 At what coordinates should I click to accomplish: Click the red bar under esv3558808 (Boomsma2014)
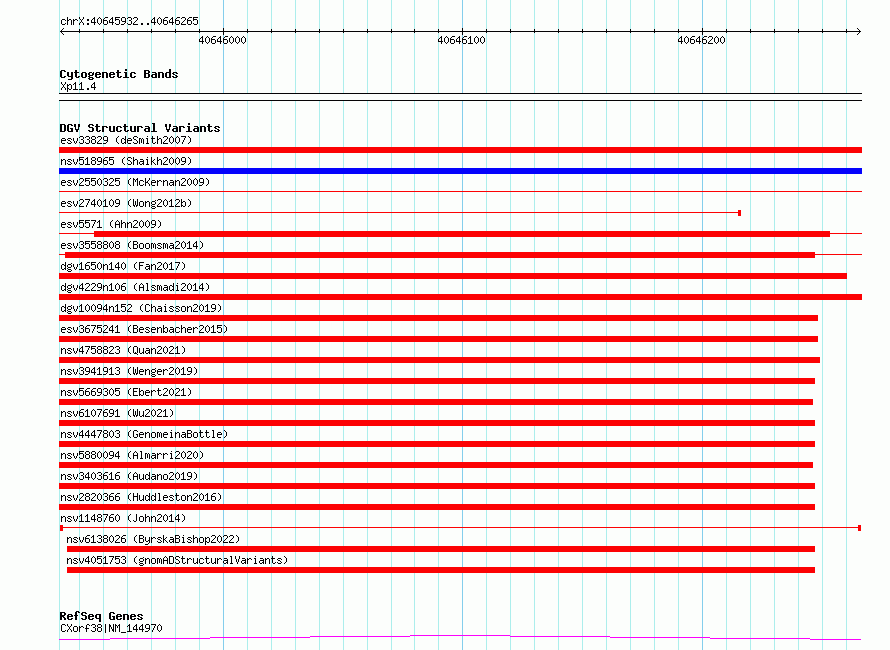440,255
